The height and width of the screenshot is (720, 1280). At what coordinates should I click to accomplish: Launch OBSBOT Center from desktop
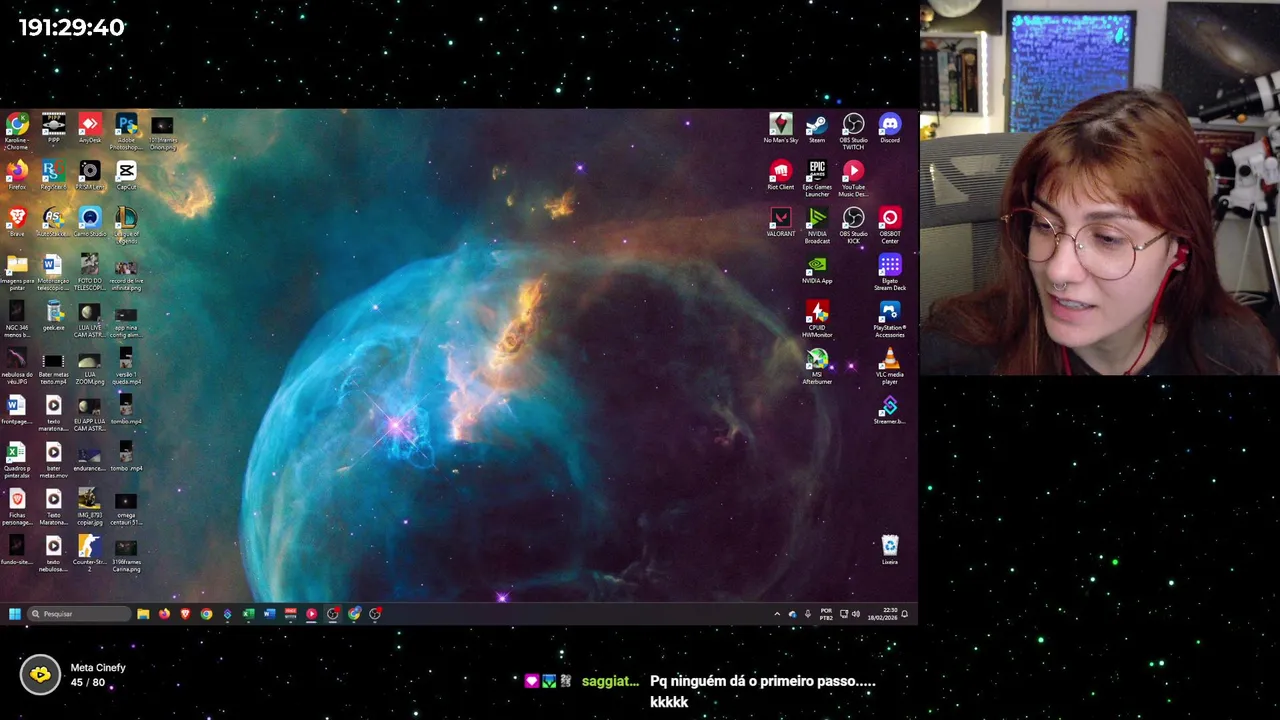(x=890, y=225)
